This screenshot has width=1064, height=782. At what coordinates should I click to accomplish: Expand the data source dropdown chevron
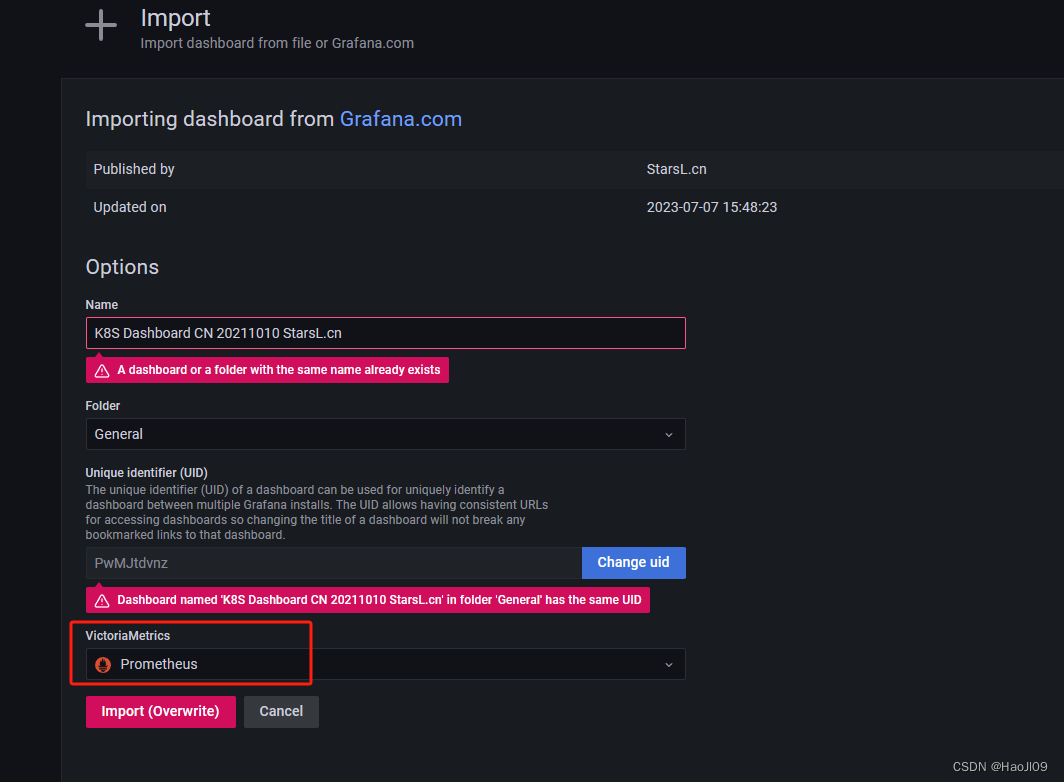point(668,665)
